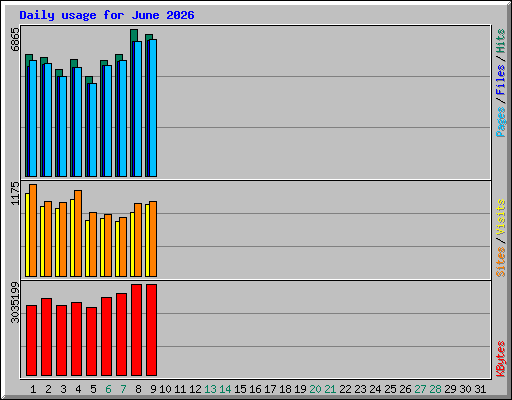Click the green day label '14'
This screenshot has height=400, width=512.
pos(225,389)
